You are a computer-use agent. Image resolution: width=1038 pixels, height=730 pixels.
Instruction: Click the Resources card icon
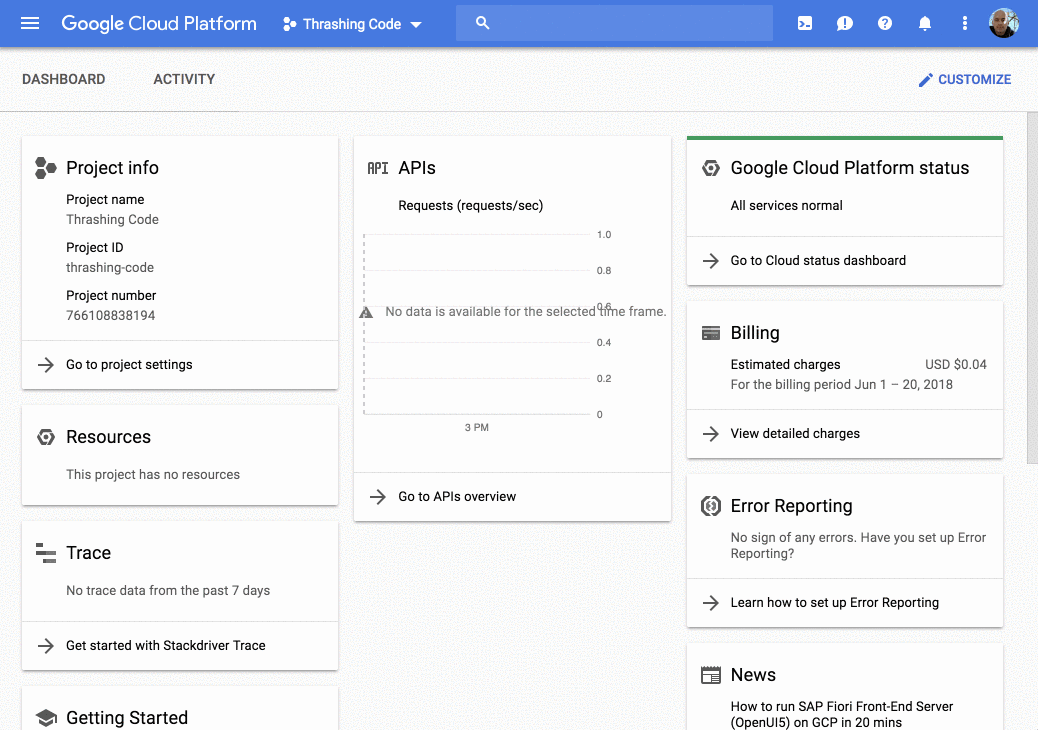46,437
